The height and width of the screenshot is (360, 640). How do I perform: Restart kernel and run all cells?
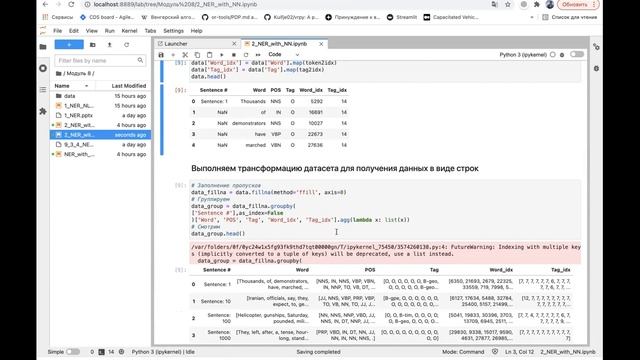(x=258, y=55)
